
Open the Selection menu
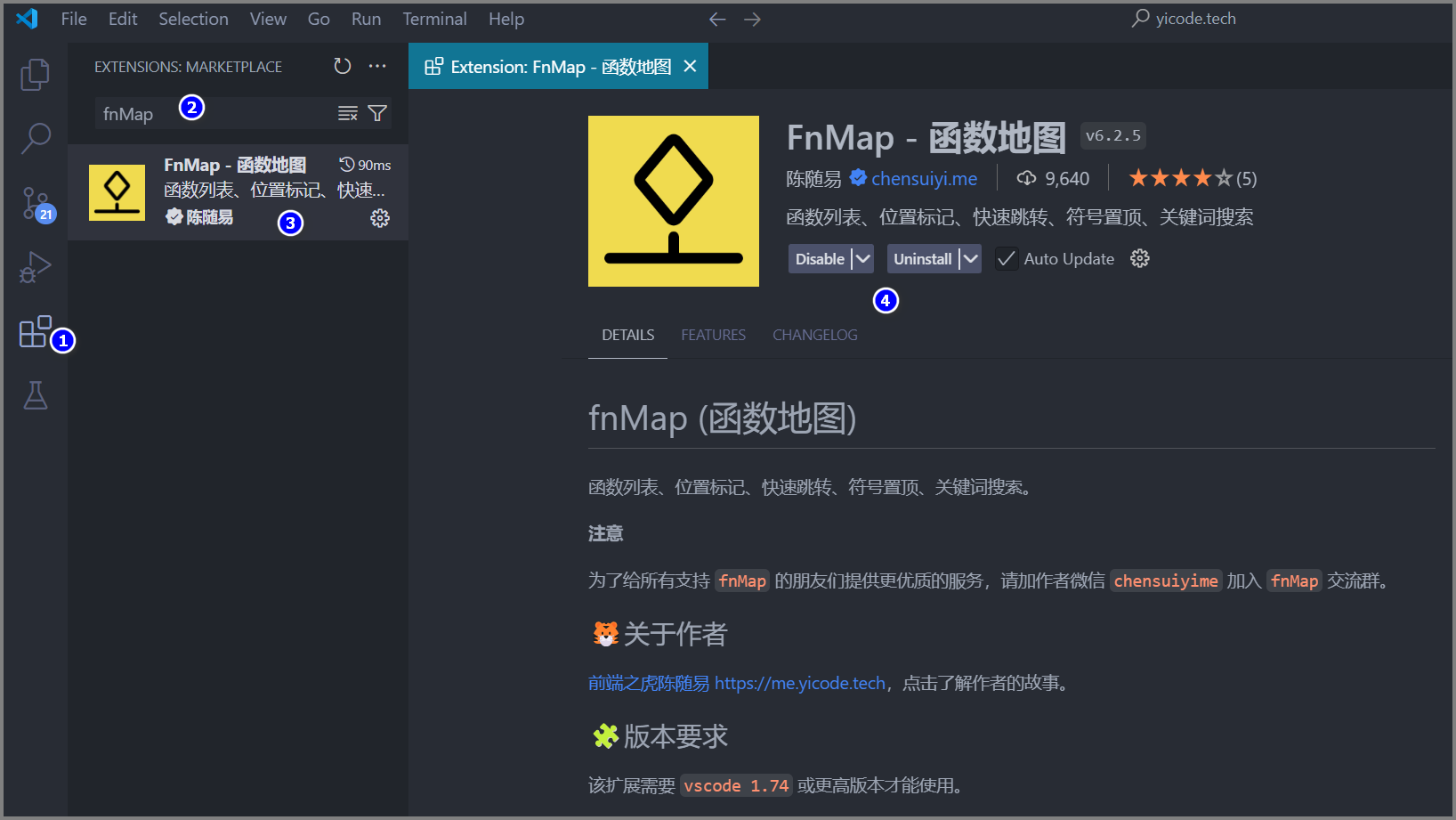(193, 19)
